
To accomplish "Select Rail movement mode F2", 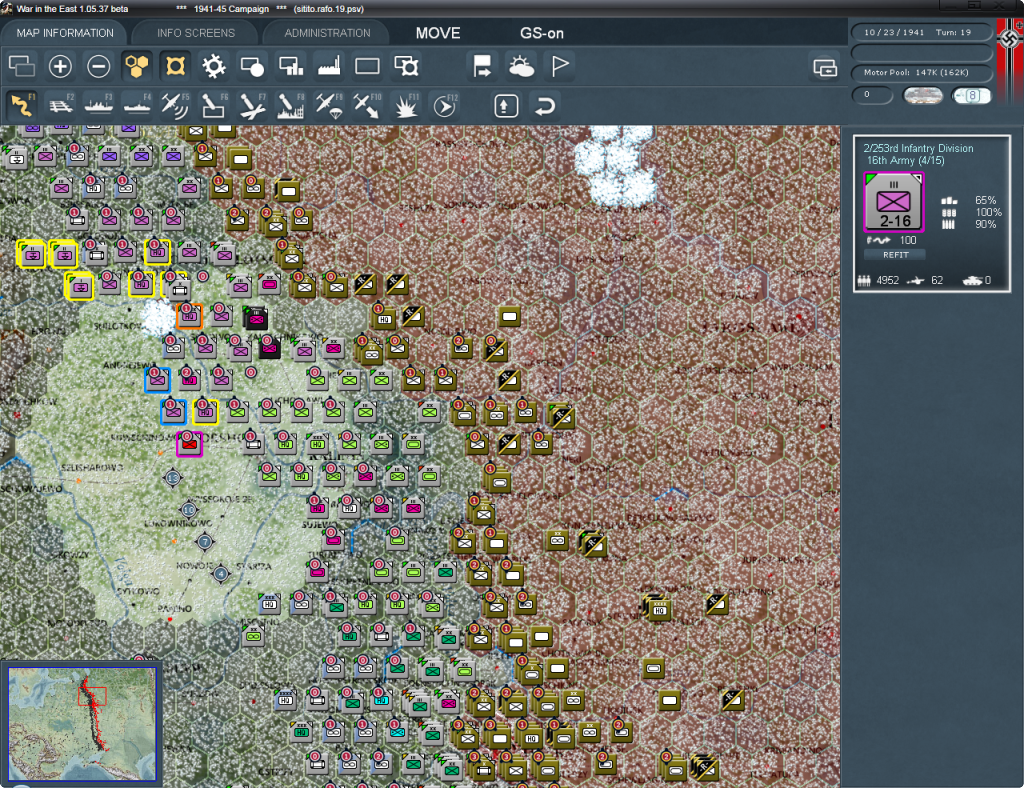I will (x=61, y=105).
